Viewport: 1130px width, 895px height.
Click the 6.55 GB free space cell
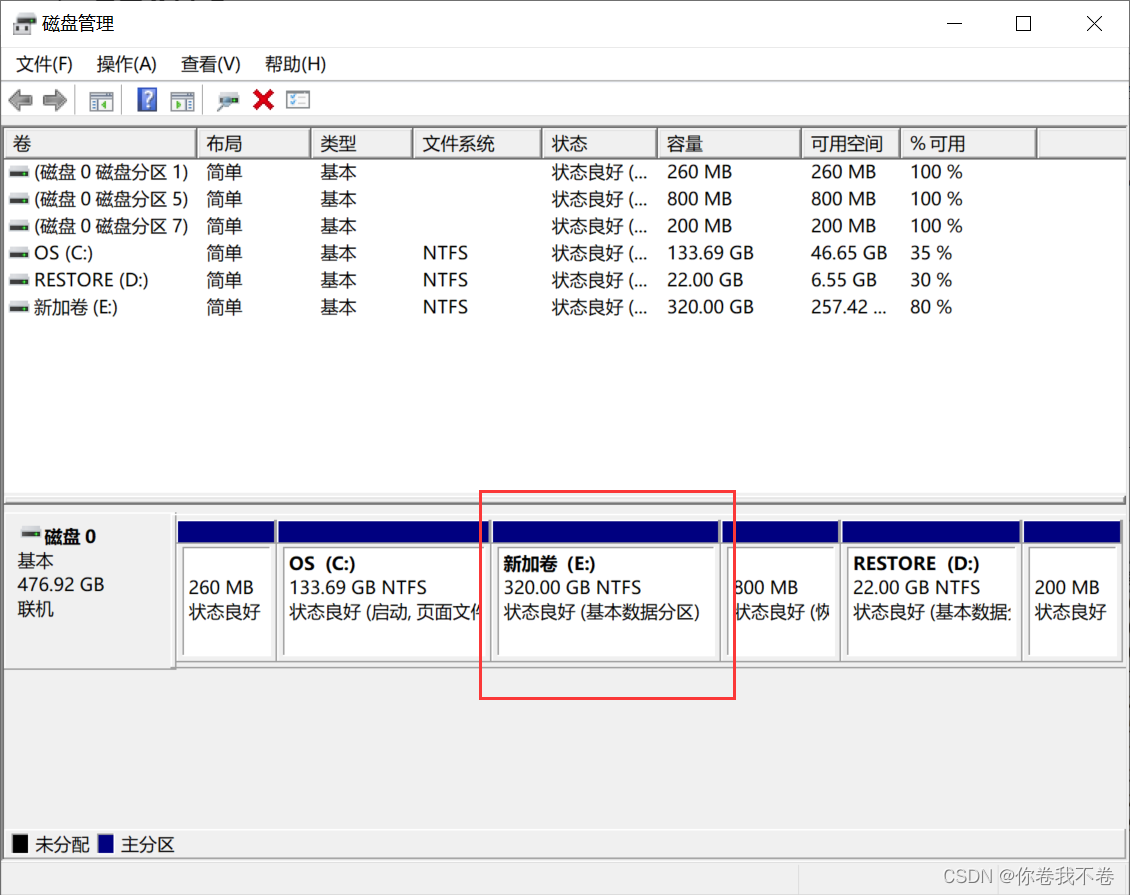(x=843, y=280)
